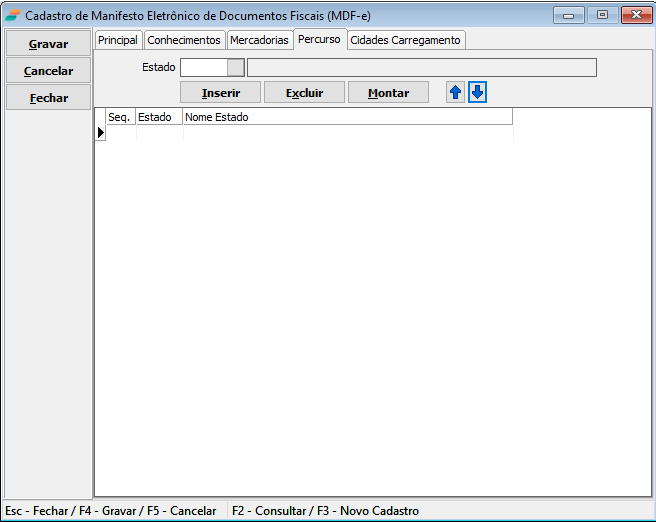Click the Seq. column header
Image resolution: width=656 pixels, height=522 pixels.
tap(120, 117)
